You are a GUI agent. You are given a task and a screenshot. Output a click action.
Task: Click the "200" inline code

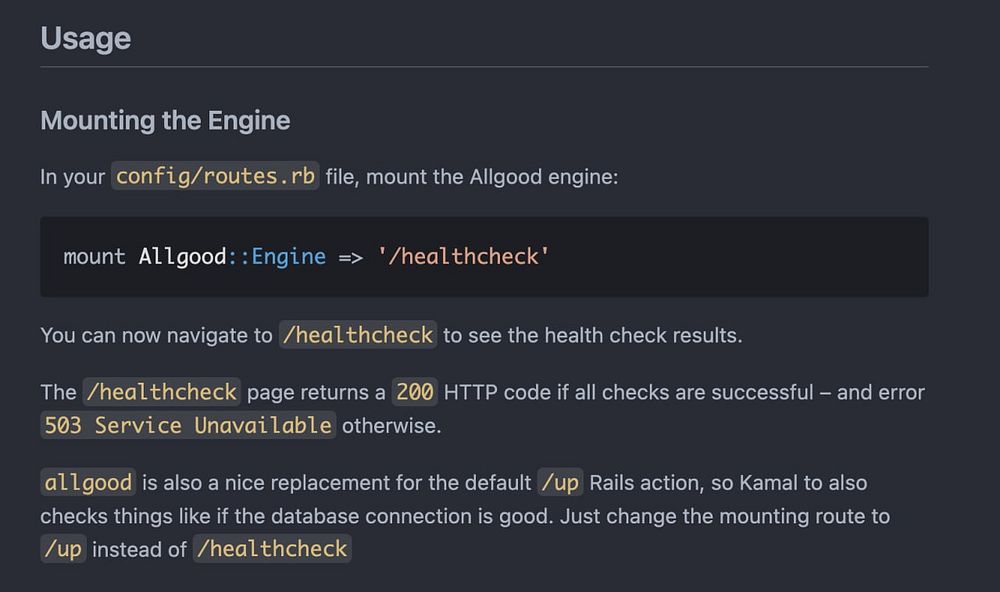(x=414, y=392)
